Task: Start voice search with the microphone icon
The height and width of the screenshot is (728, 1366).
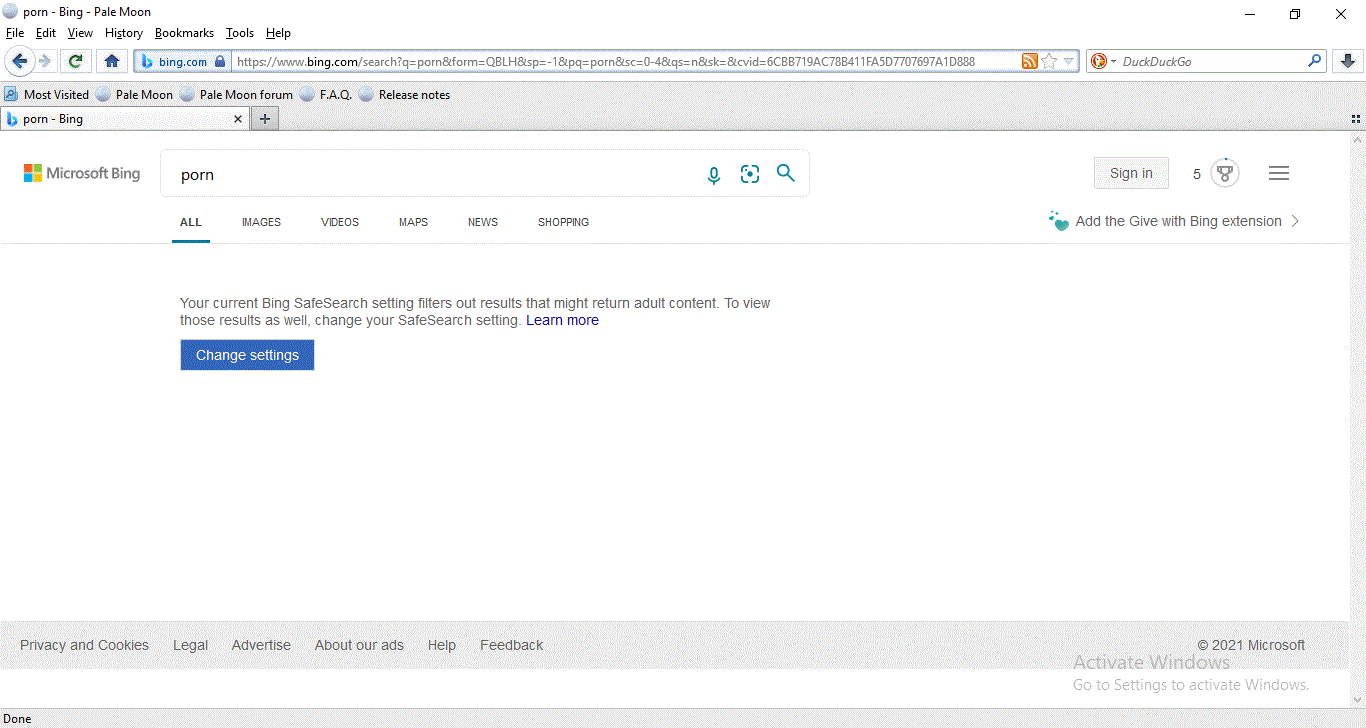Action: pyautogui.click(x=714, y=175)
